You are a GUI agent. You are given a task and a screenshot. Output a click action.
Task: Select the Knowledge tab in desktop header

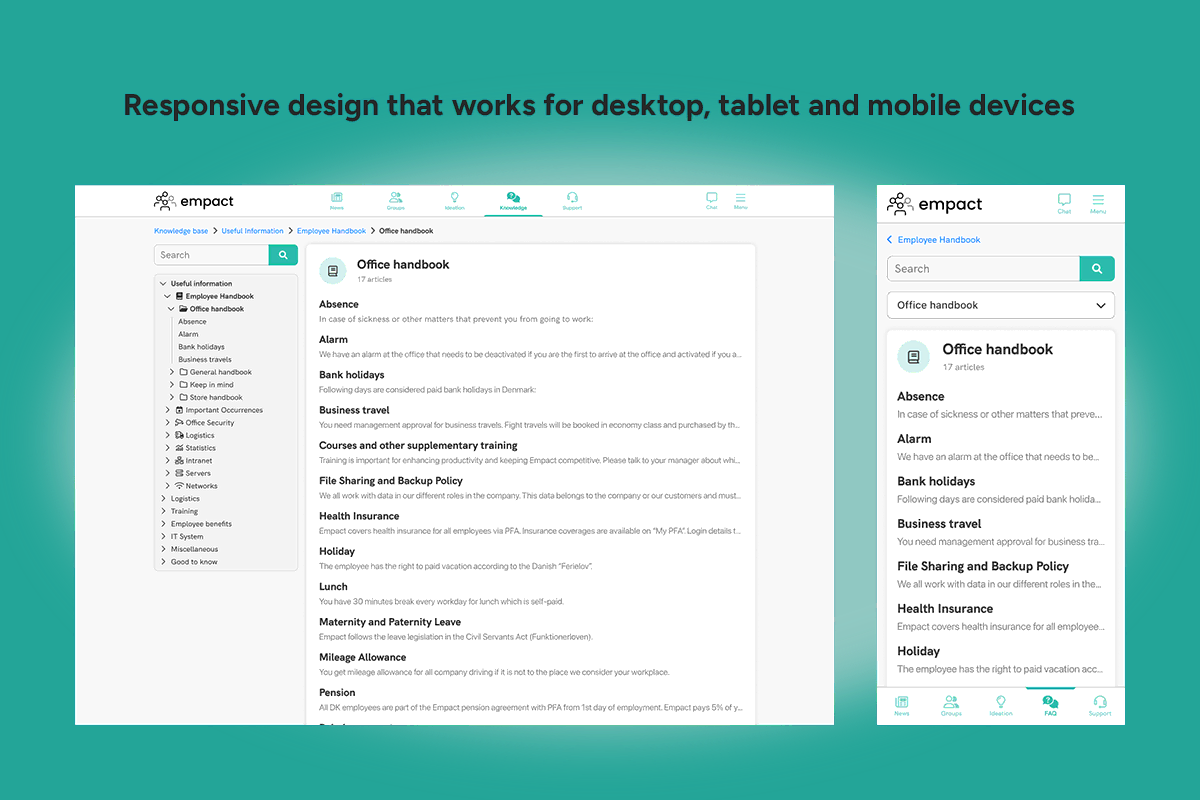(x=513, y=200)
